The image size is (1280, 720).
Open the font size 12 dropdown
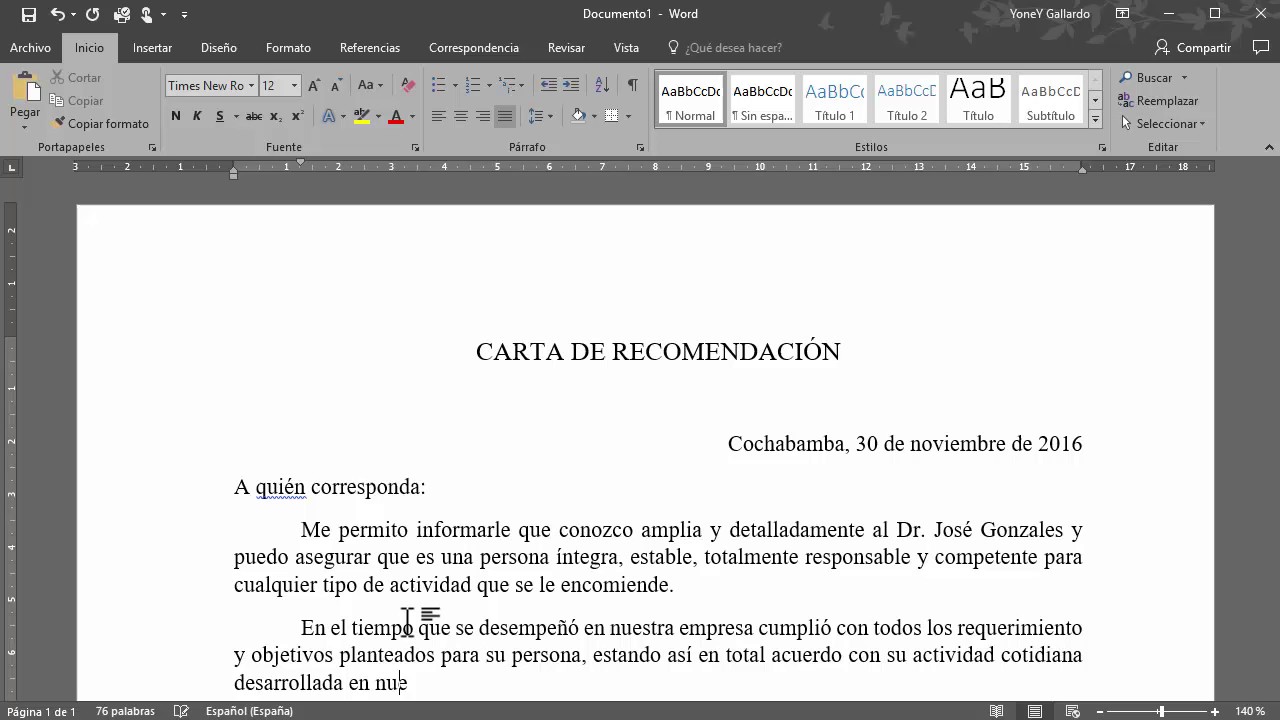[294, 86]
